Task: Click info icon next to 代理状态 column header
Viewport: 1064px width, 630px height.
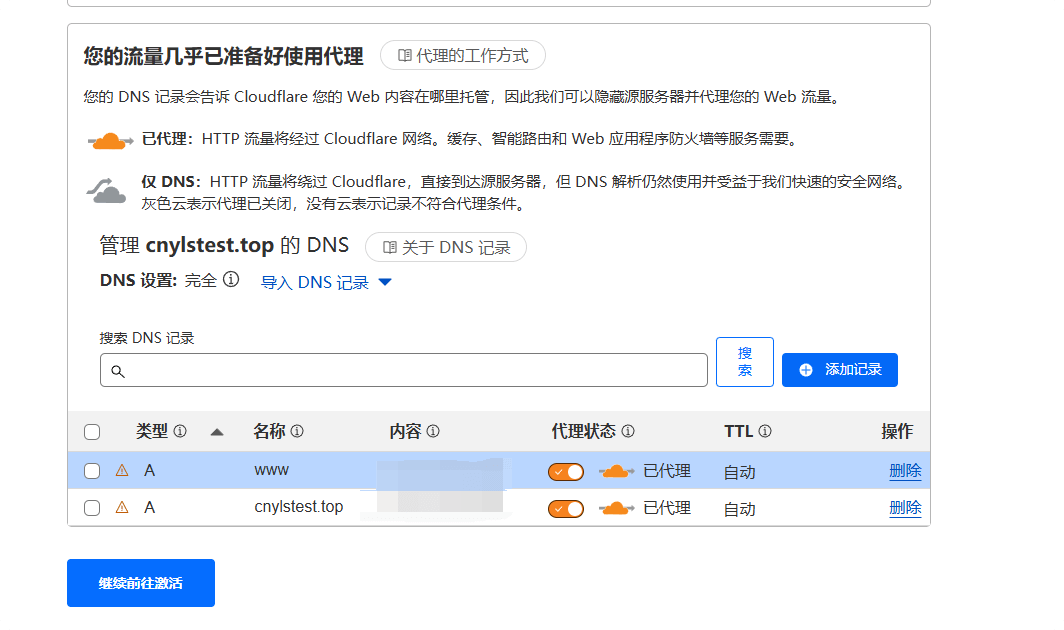Action: click(628, 432)
